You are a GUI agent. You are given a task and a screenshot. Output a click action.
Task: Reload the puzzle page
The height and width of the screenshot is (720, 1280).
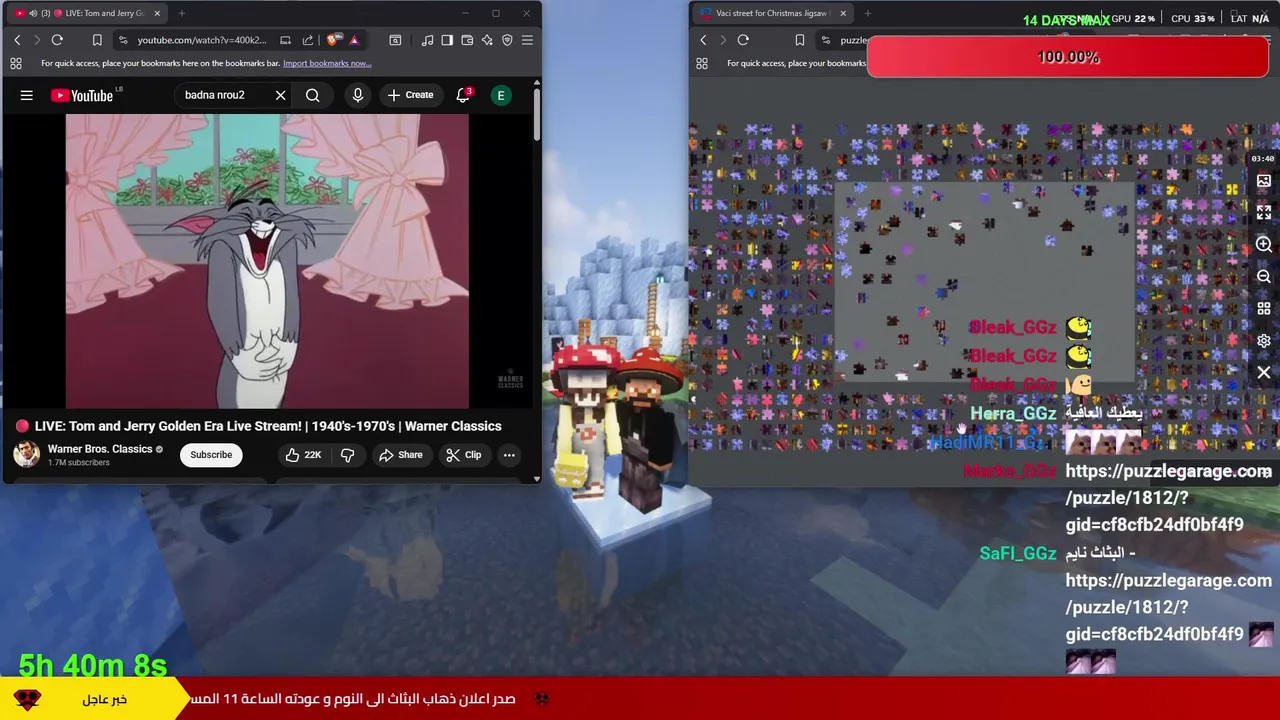tap(743, 40)
